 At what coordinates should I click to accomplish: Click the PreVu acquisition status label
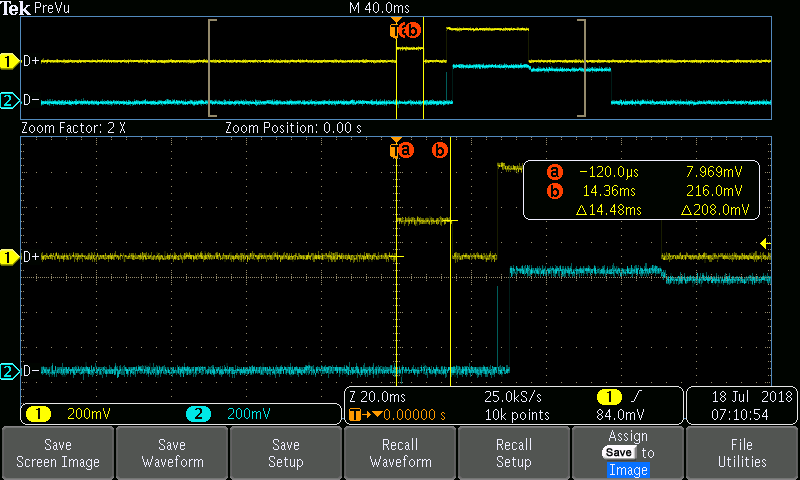click(x=52, y=8)
